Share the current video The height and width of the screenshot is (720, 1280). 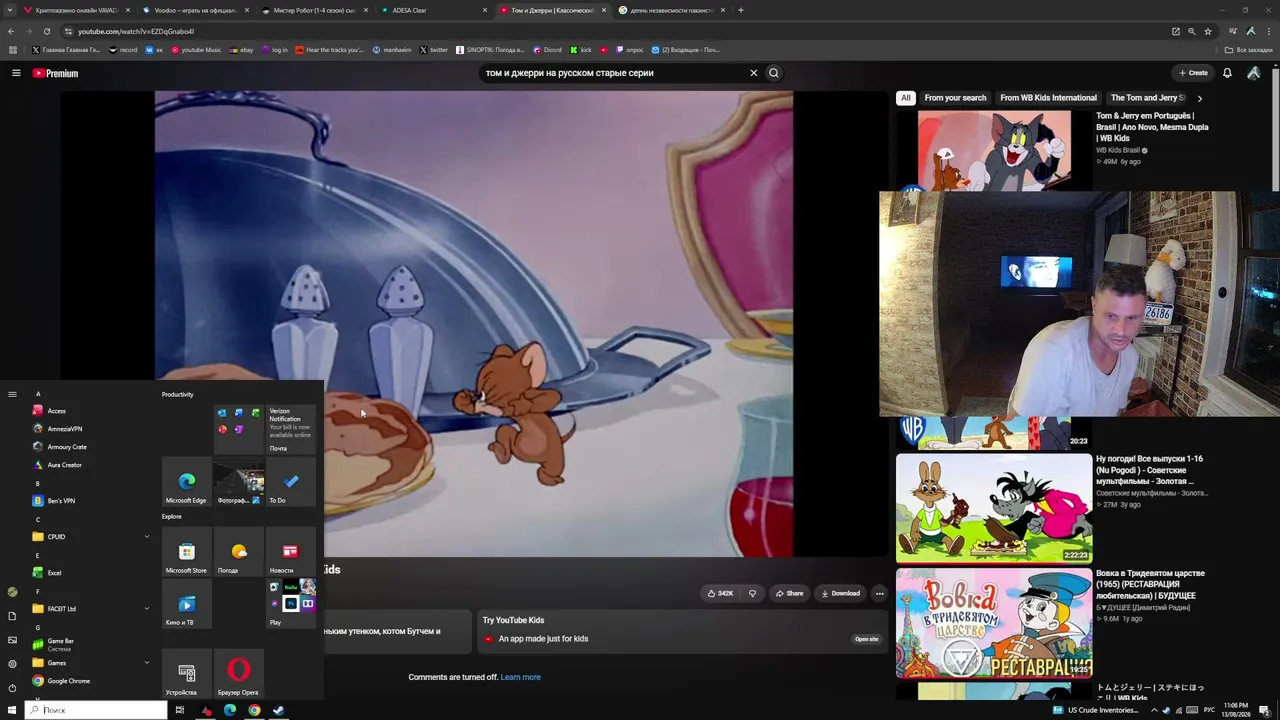pyautogui.click(x=790, y=593)
